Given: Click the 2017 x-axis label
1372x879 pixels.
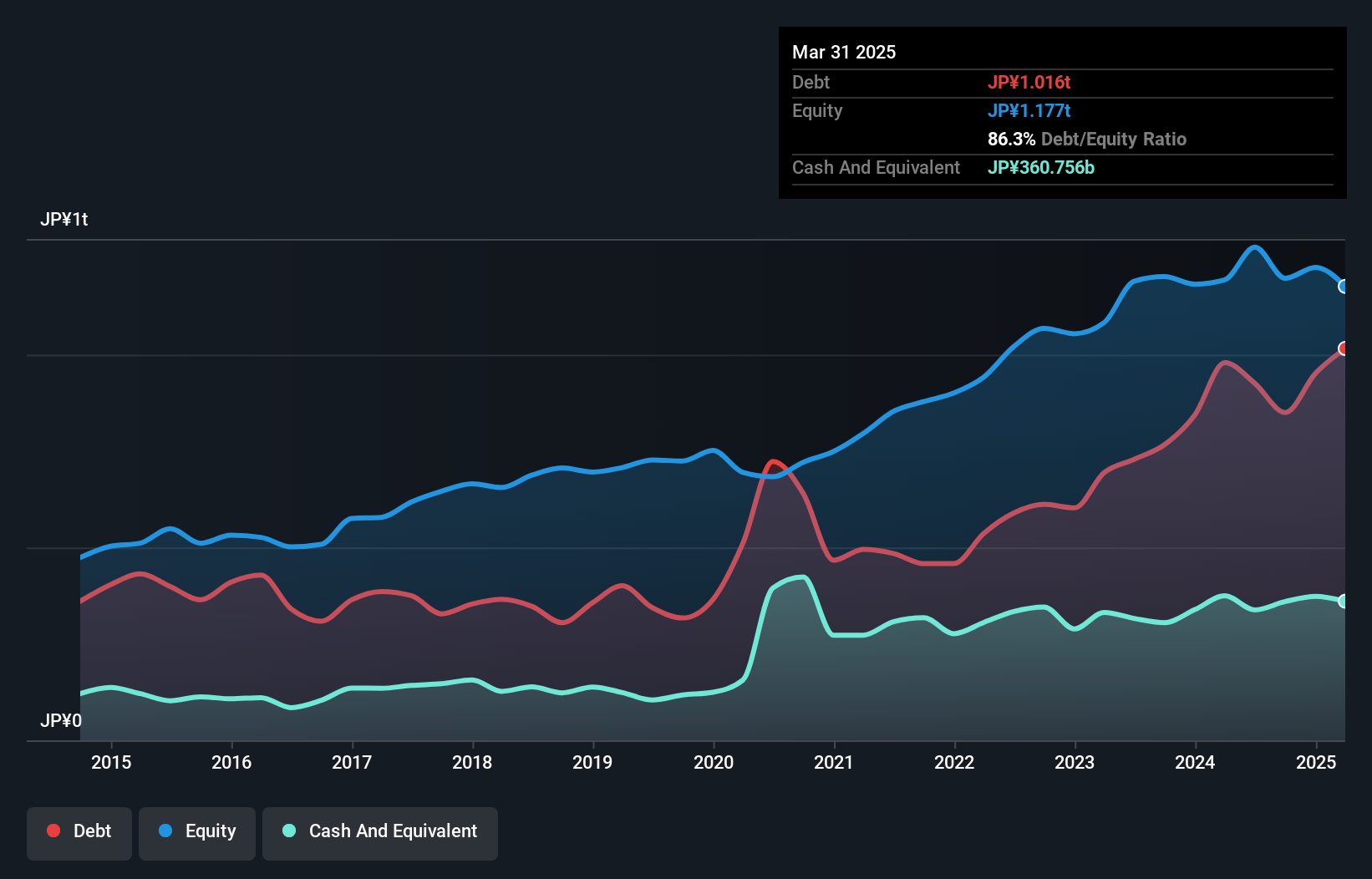Looking at the screenshot, I should click(352, 762).
